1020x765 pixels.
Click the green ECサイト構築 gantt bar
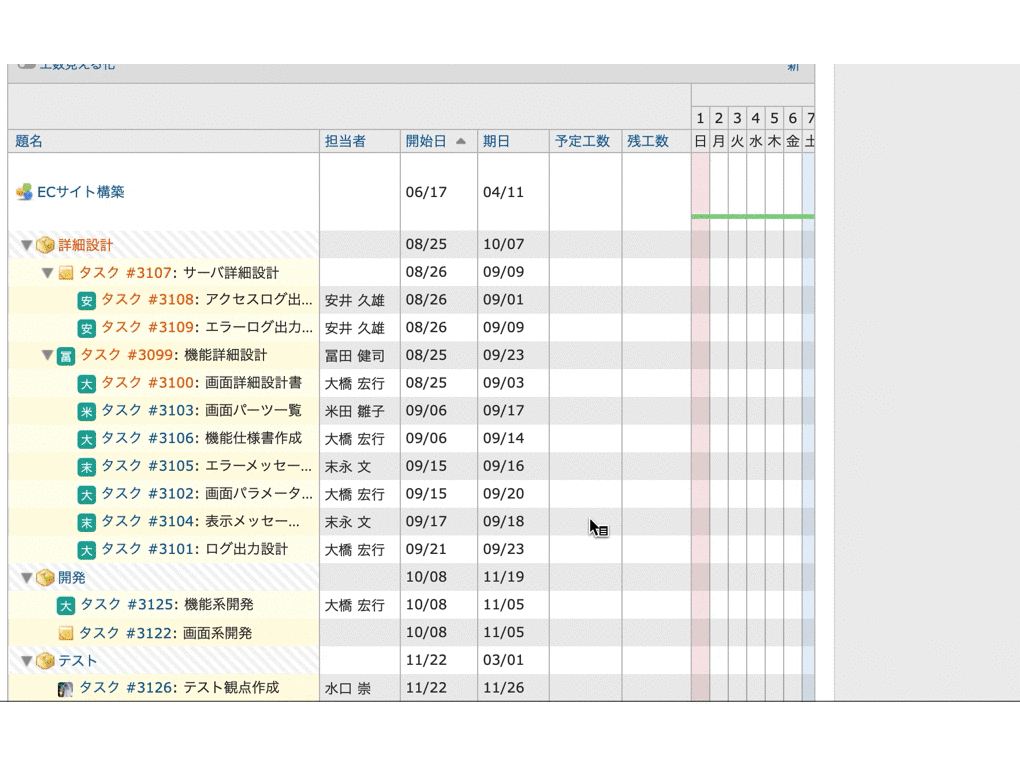pos(753,216)
